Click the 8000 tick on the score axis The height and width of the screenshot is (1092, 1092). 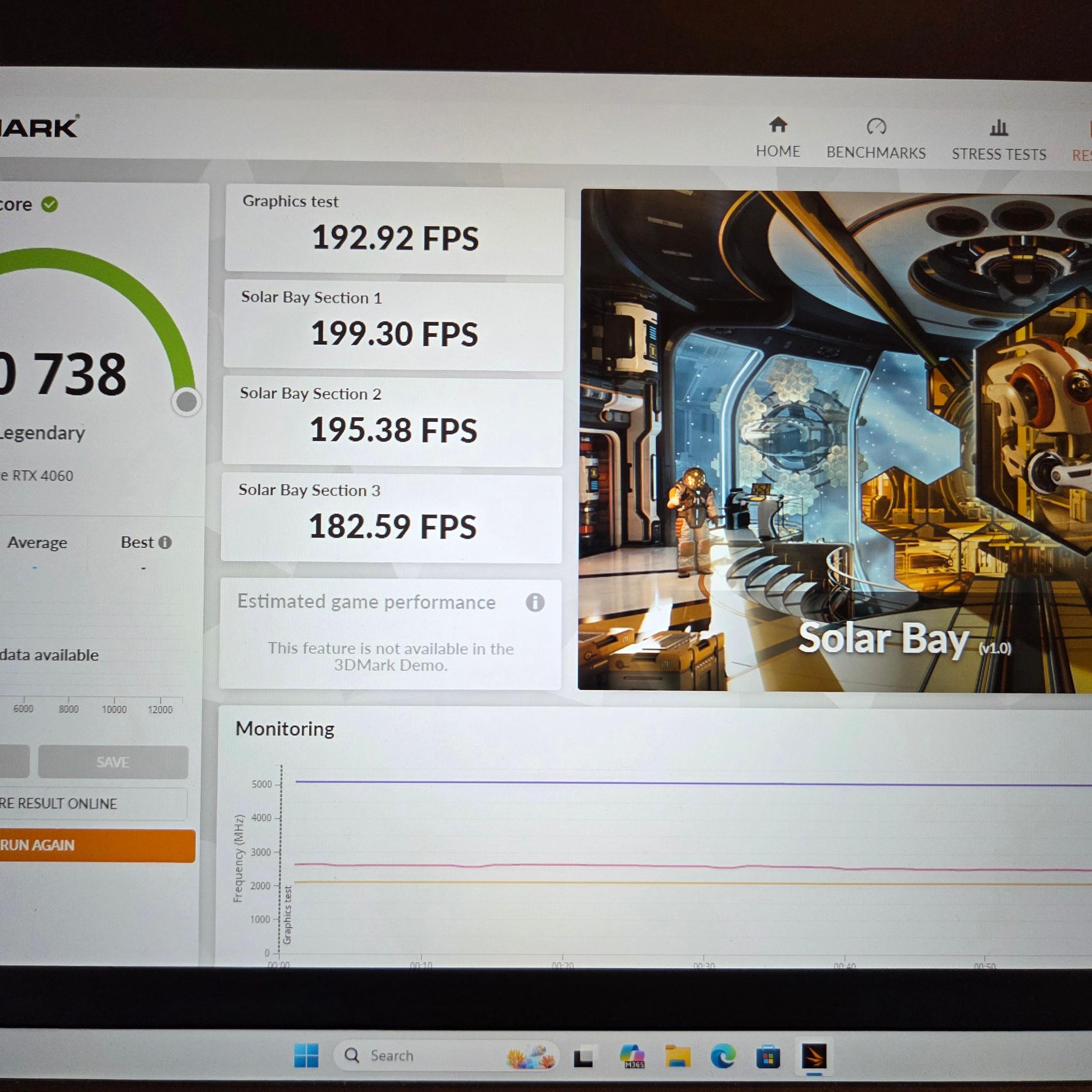(x=69, y=709)
